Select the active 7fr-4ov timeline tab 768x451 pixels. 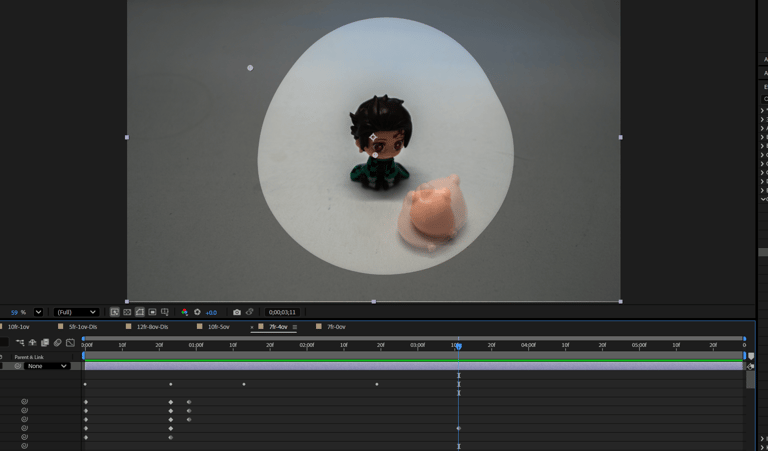(x=278, y=327)
